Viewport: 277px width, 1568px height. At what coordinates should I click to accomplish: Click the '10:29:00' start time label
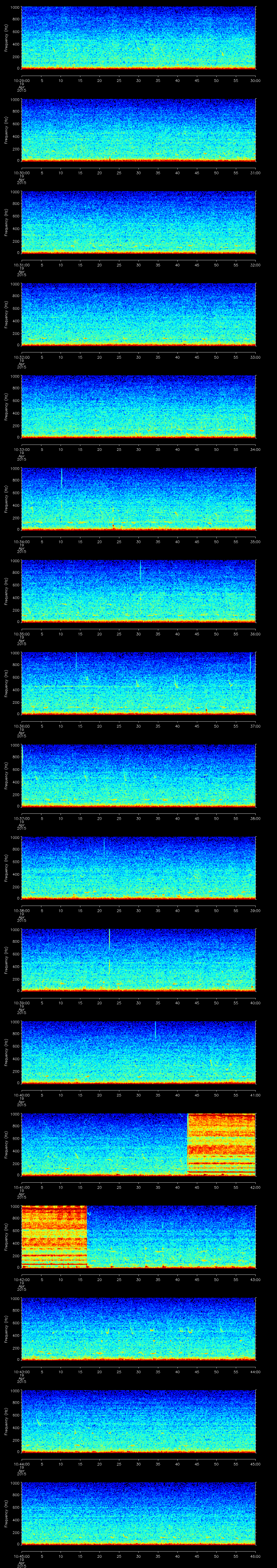coord(21,80)
